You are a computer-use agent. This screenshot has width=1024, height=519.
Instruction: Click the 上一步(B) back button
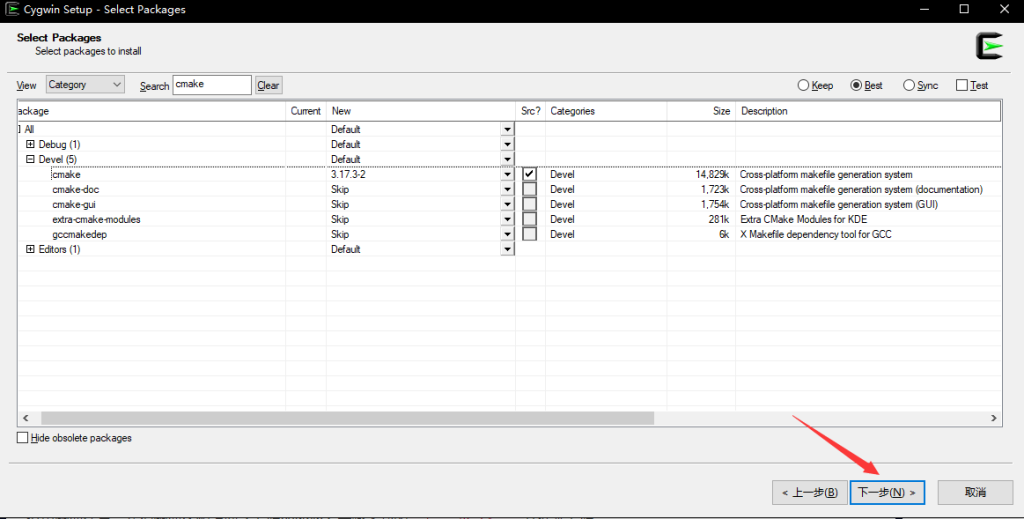(810, 492)
